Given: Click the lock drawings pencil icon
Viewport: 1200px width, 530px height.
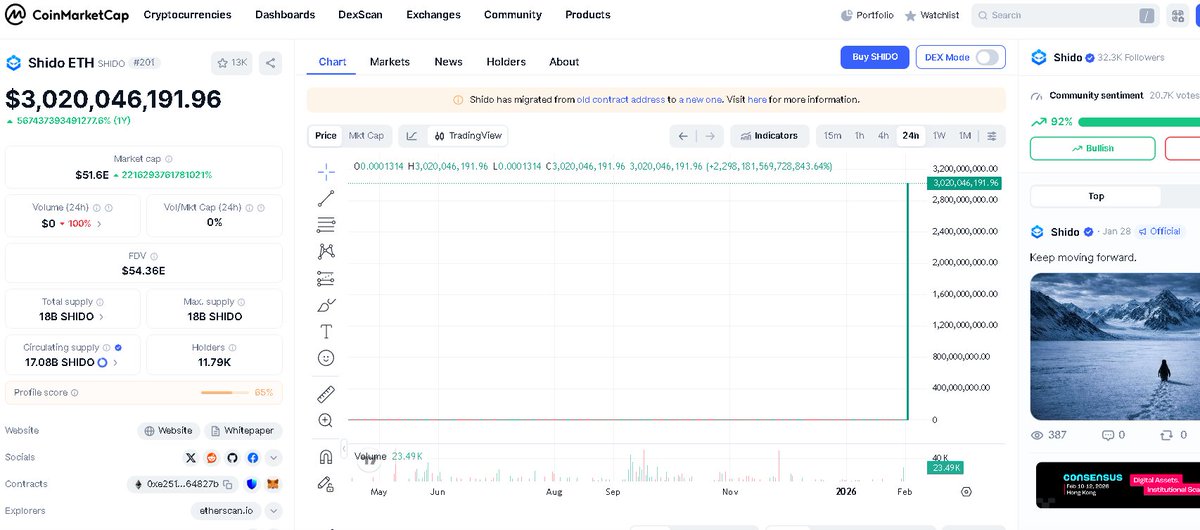Looking at the screenshot, I should click(326, 484).
